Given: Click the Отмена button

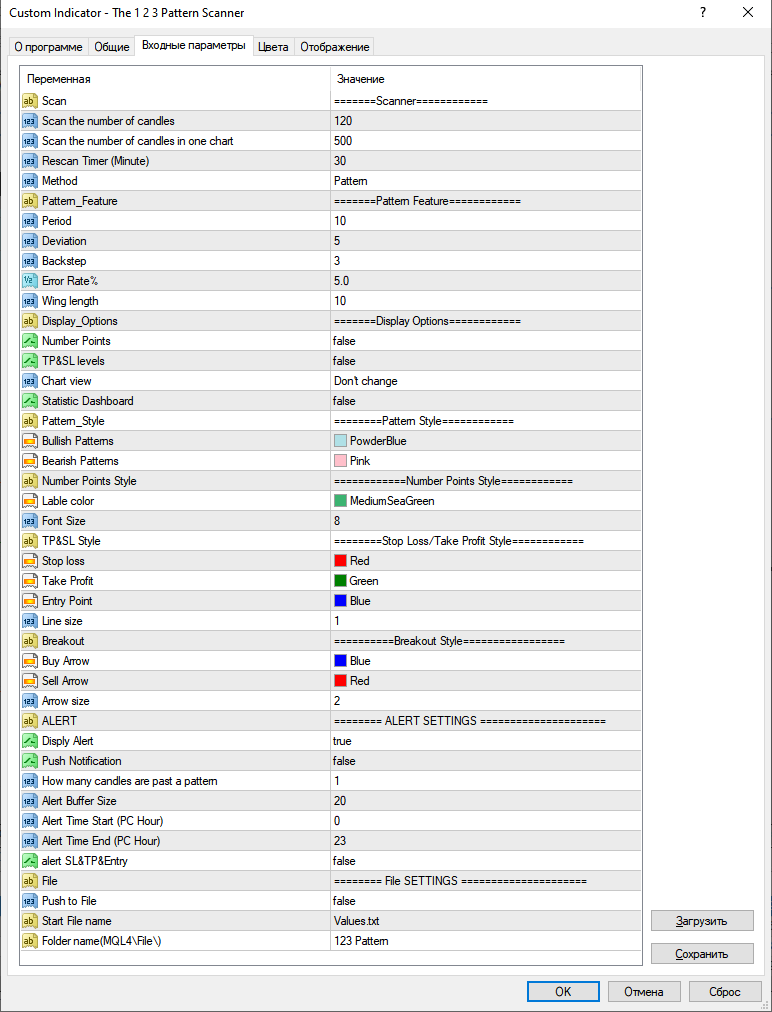Looking at the screenshot, I should click(644, 991).
